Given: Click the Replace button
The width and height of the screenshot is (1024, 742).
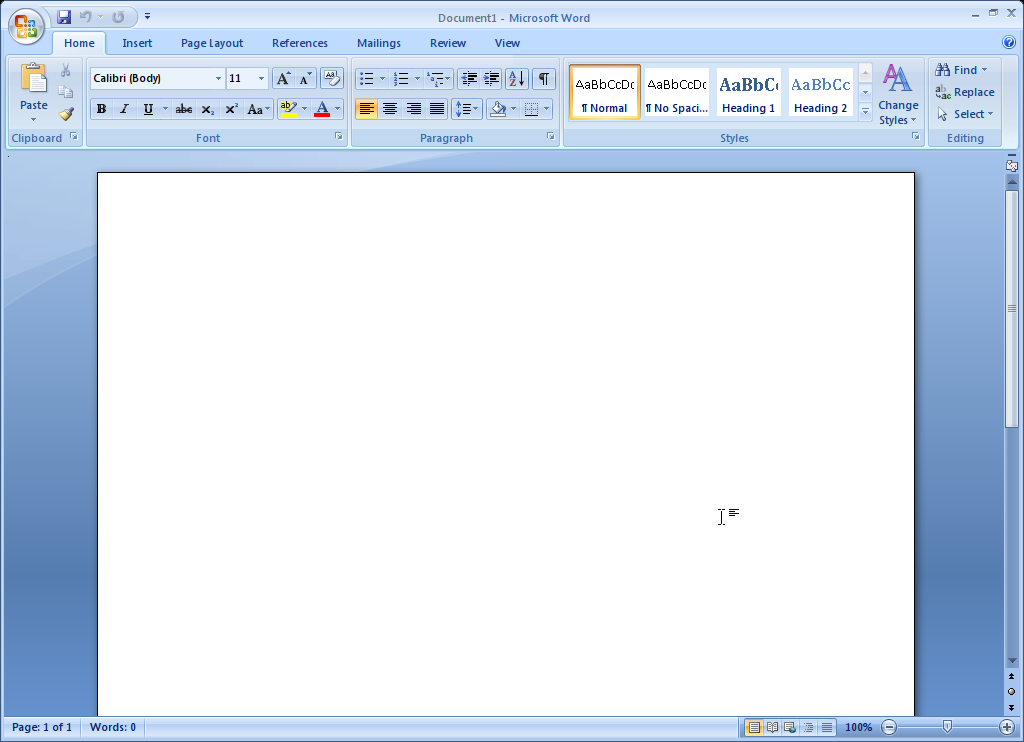Looking at the screenshot, I should point(965,92).
